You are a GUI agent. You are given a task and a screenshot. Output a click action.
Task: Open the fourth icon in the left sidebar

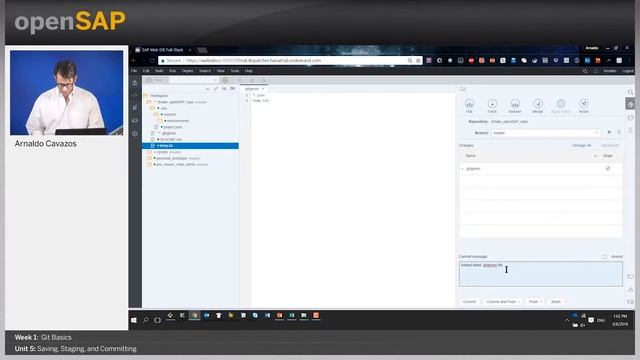pos(135,121)
